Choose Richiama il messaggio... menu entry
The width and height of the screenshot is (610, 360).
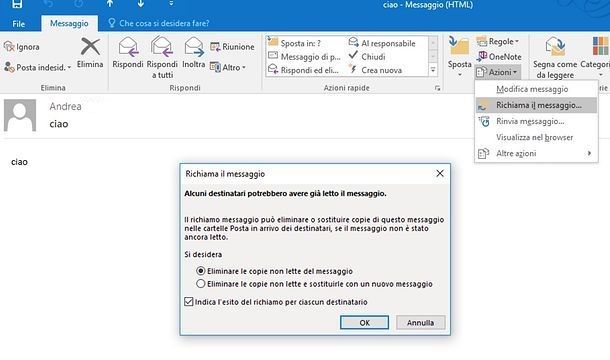coord(536,105)
